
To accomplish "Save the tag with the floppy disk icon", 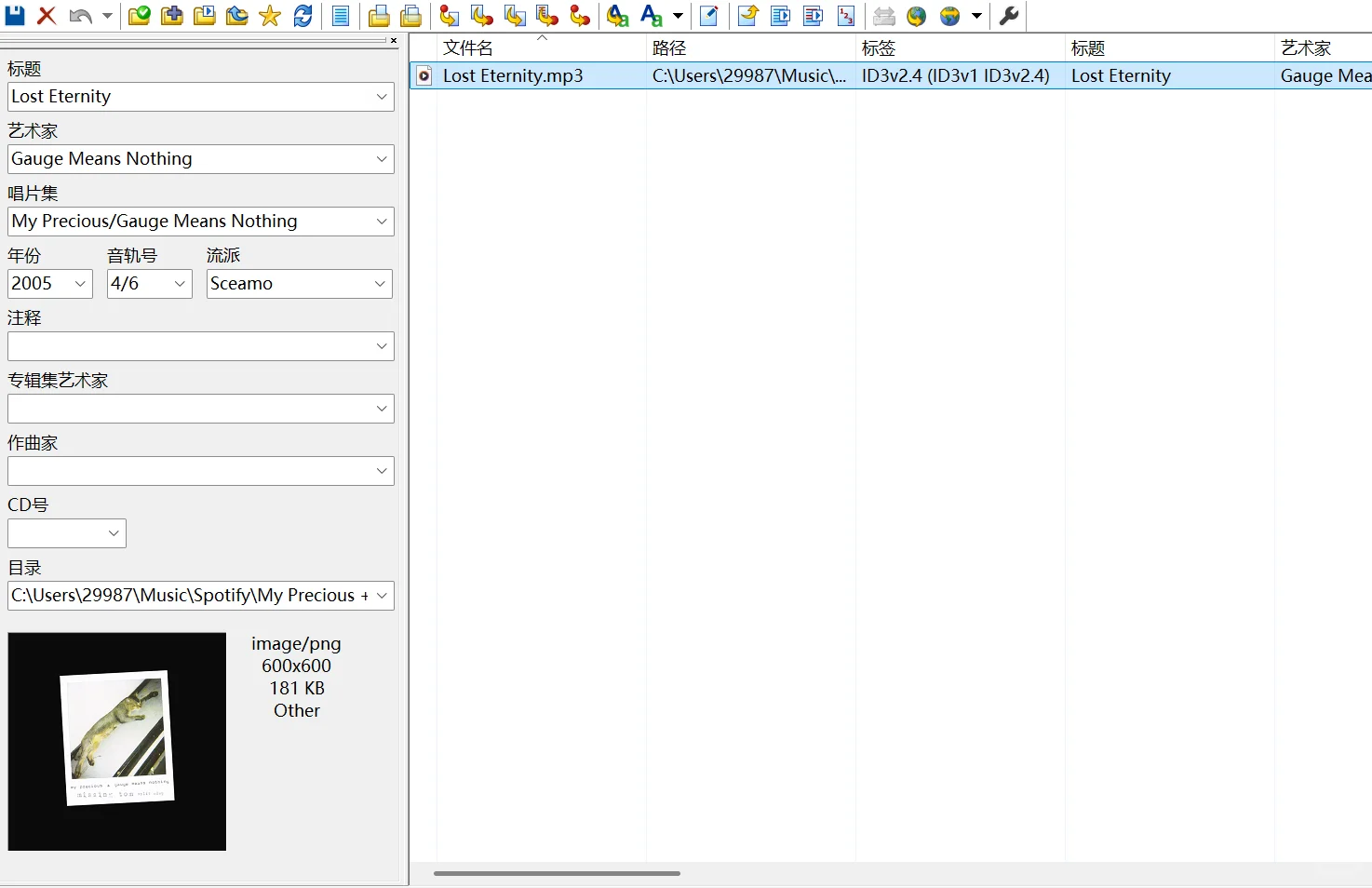I will (15, 15).
